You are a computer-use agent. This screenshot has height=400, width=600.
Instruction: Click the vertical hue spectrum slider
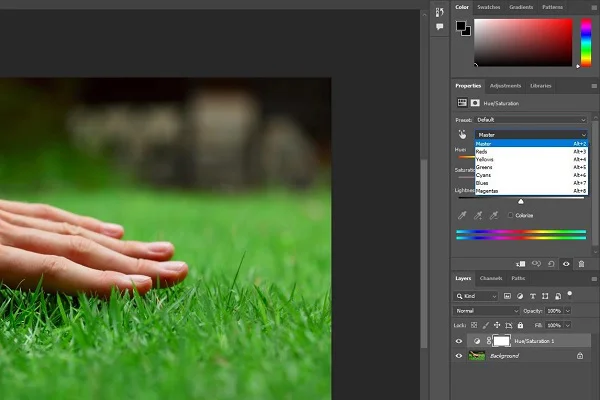tap(586, 42)
